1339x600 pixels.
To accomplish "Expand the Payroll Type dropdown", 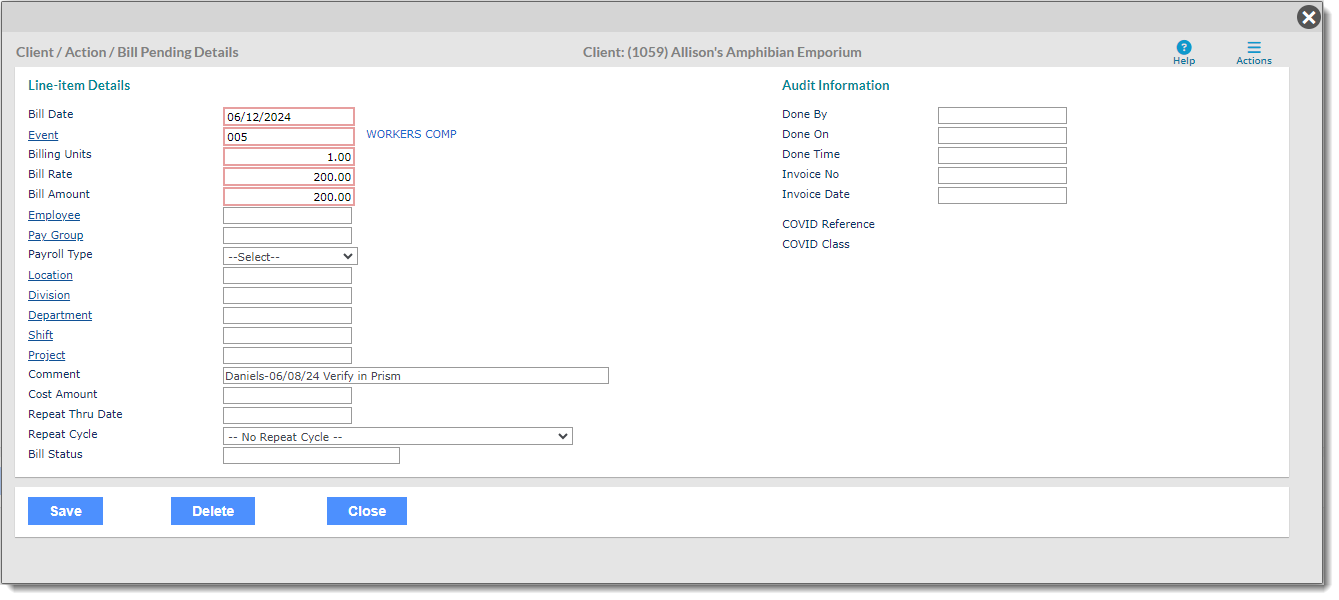I will pos(290,256).
